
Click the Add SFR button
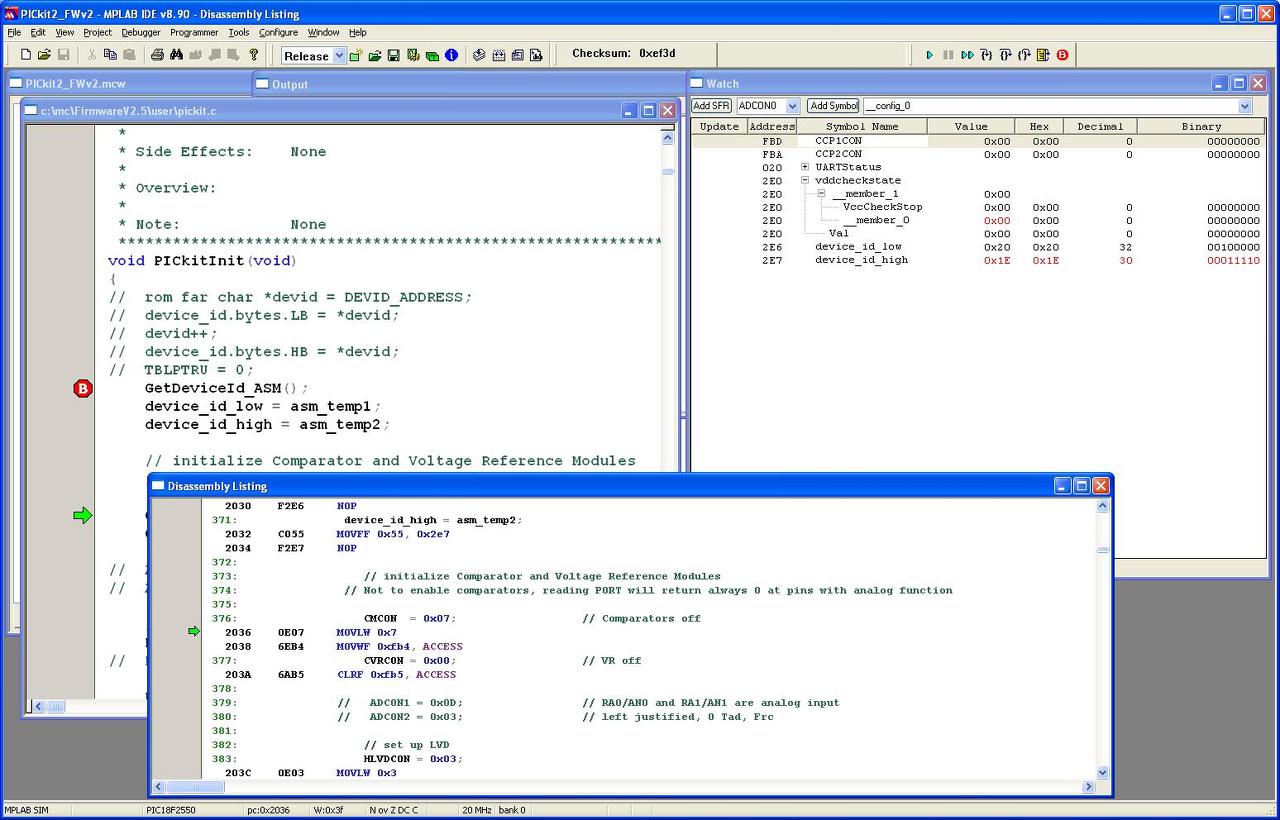pos(712,106)
